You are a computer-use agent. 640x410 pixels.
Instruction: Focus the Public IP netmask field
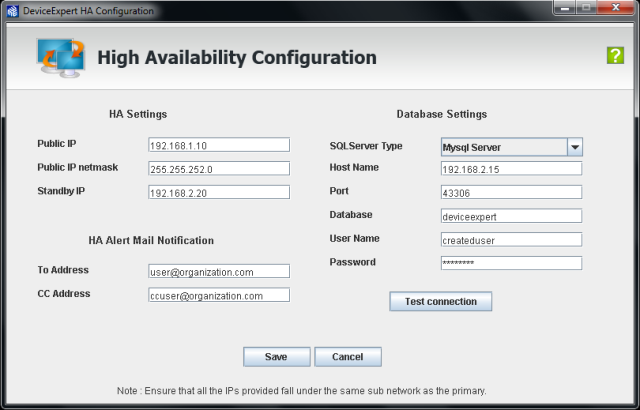[219, 168]
